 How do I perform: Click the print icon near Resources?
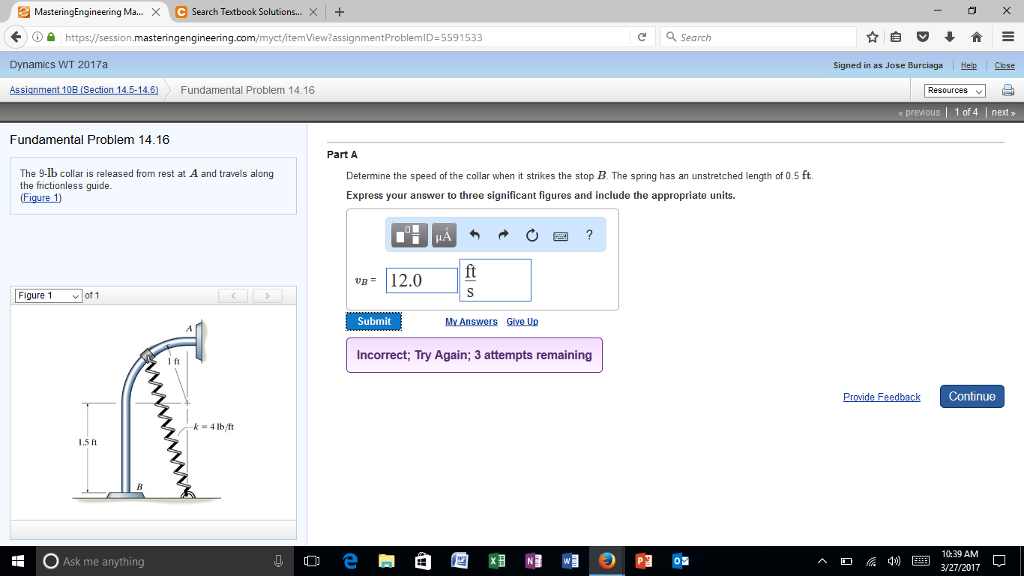(x=1009, y=89)
